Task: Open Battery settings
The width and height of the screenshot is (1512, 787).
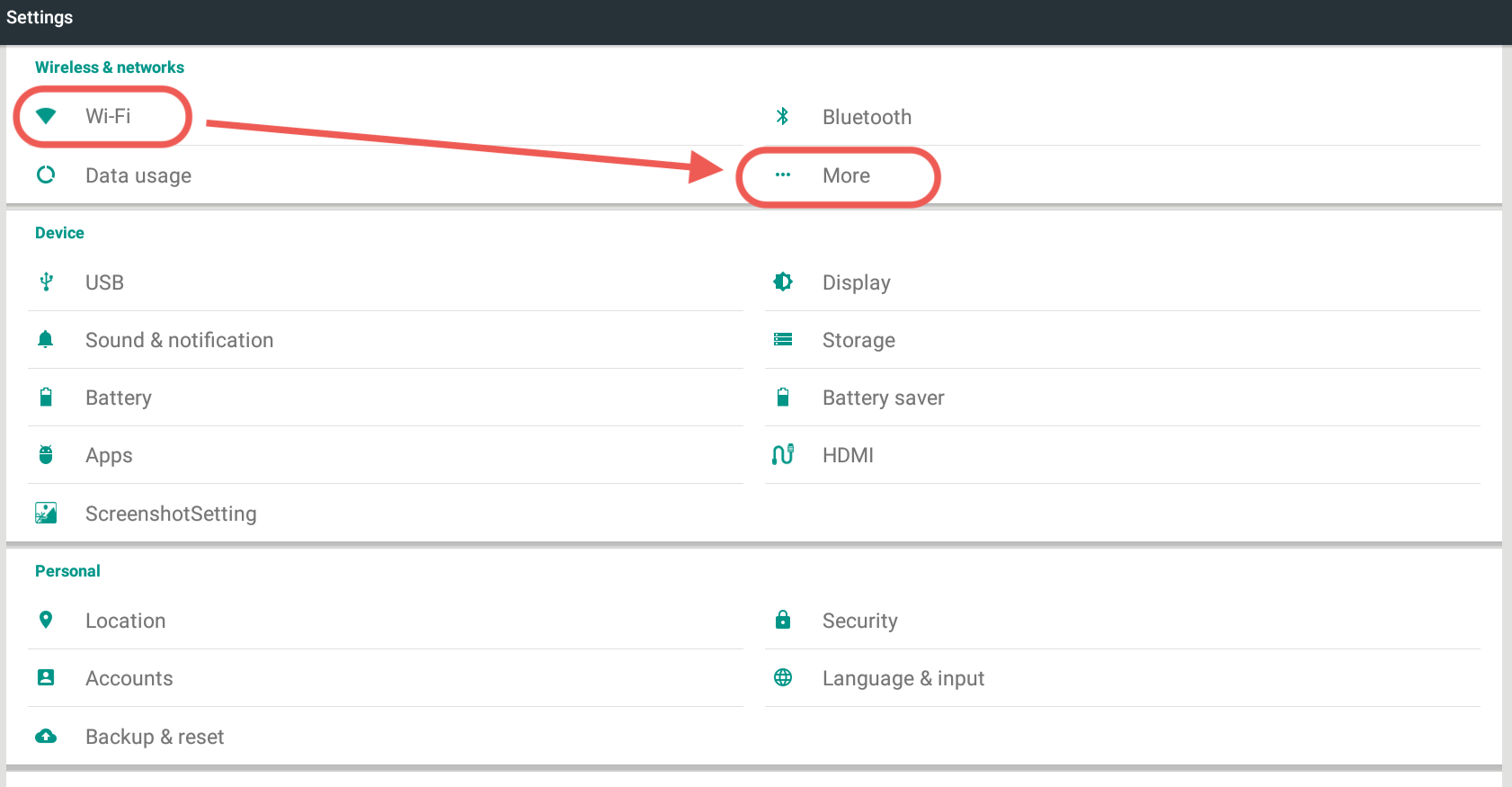Action: pos(119,398)
